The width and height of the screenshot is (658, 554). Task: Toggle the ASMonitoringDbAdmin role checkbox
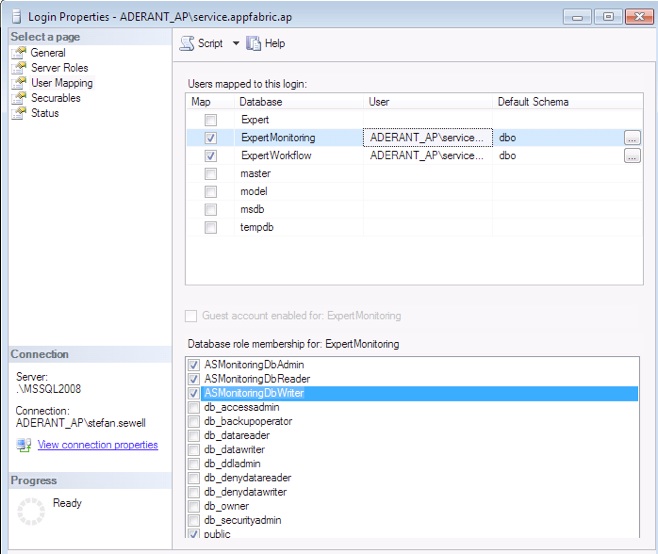[194, 366]
